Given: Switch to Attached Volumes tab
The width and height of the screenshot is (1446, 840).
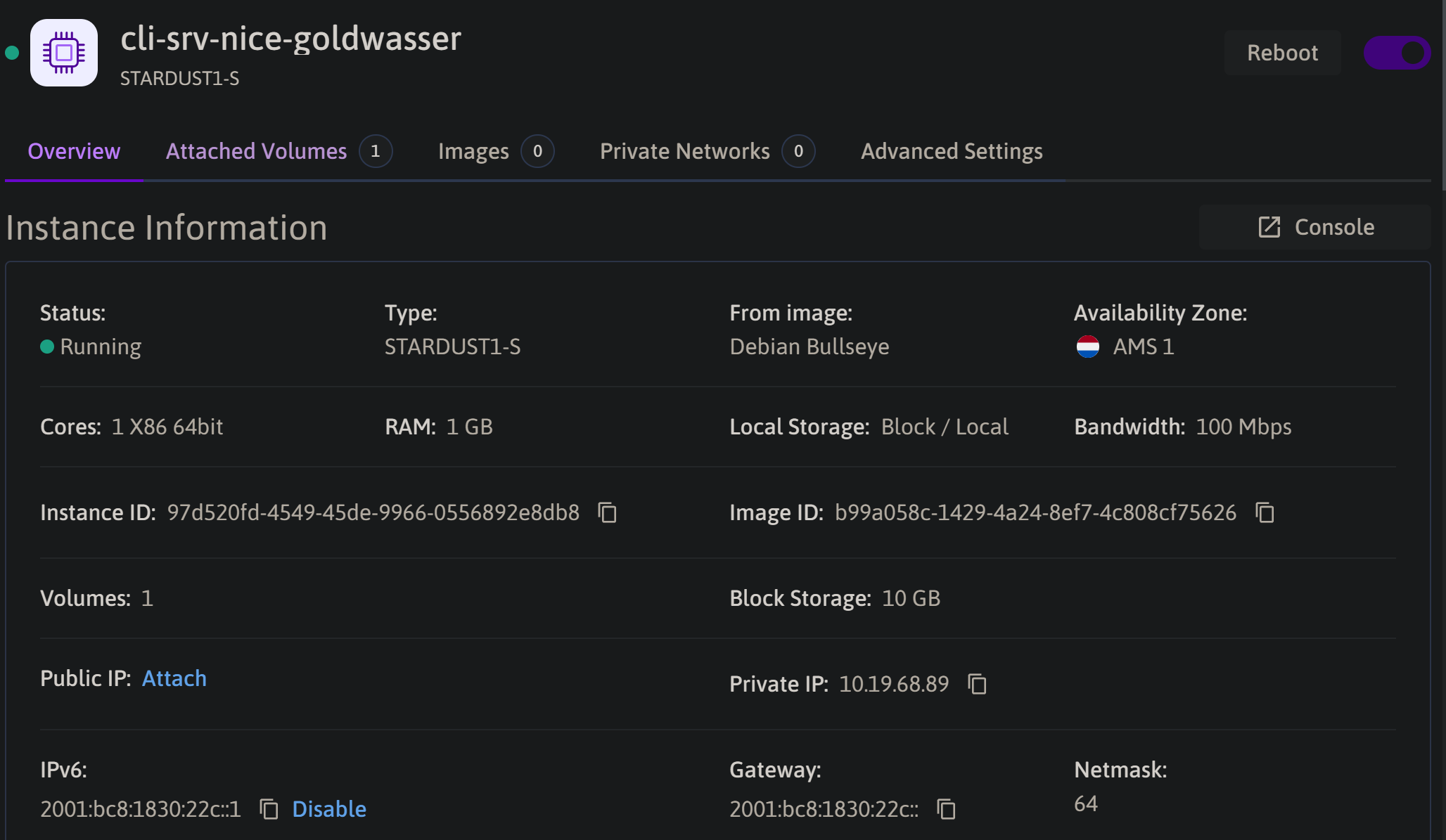Looking at the screenshot, I should 256,151.
